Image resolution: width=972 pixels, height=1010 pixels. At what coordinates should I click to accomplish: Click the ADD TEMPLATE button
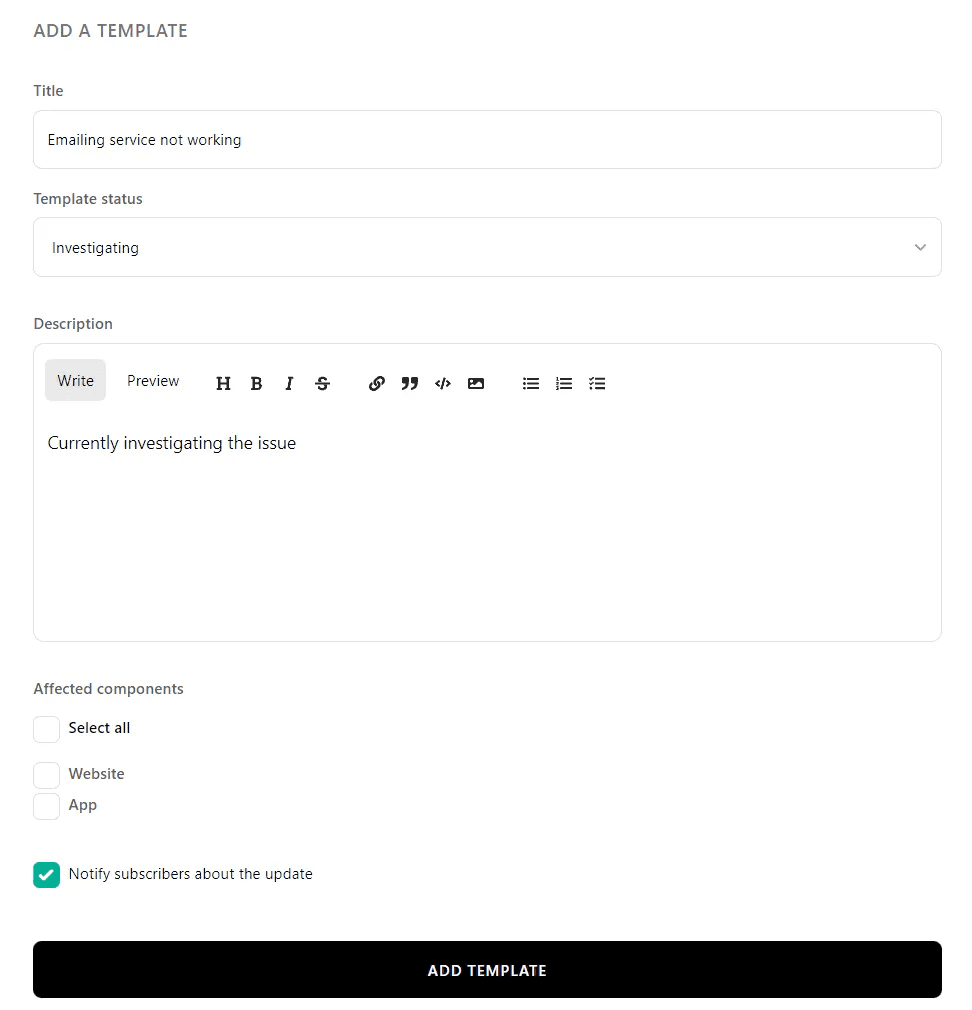pos(488,970)
